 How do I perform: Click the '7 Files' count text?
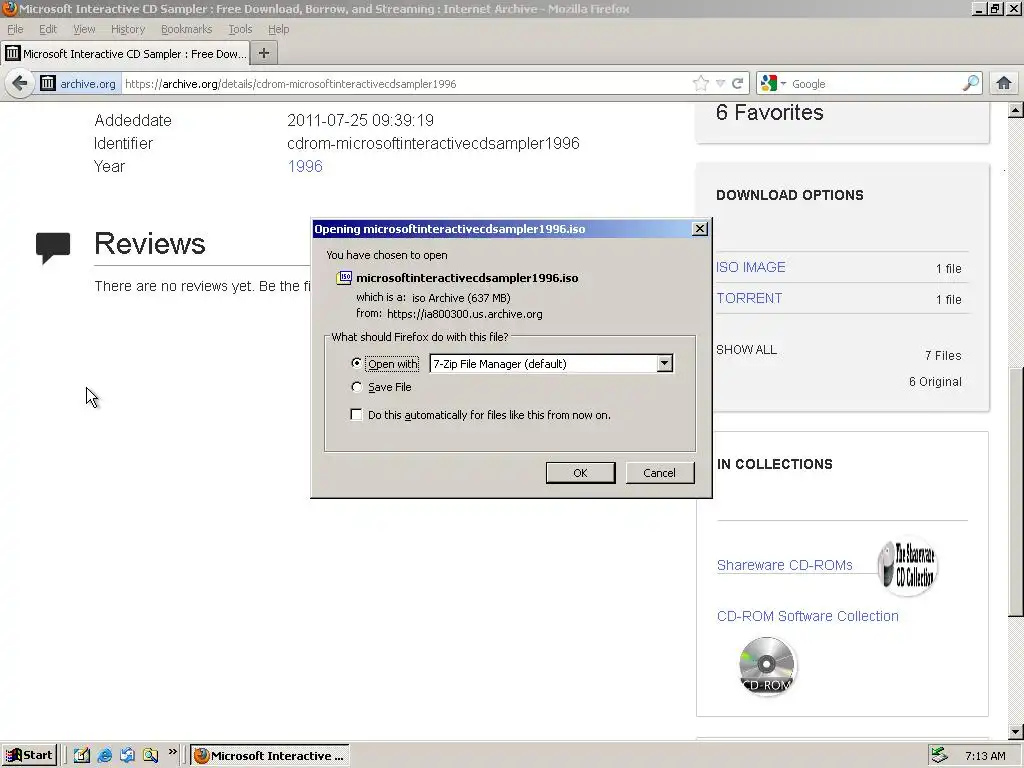943,355
